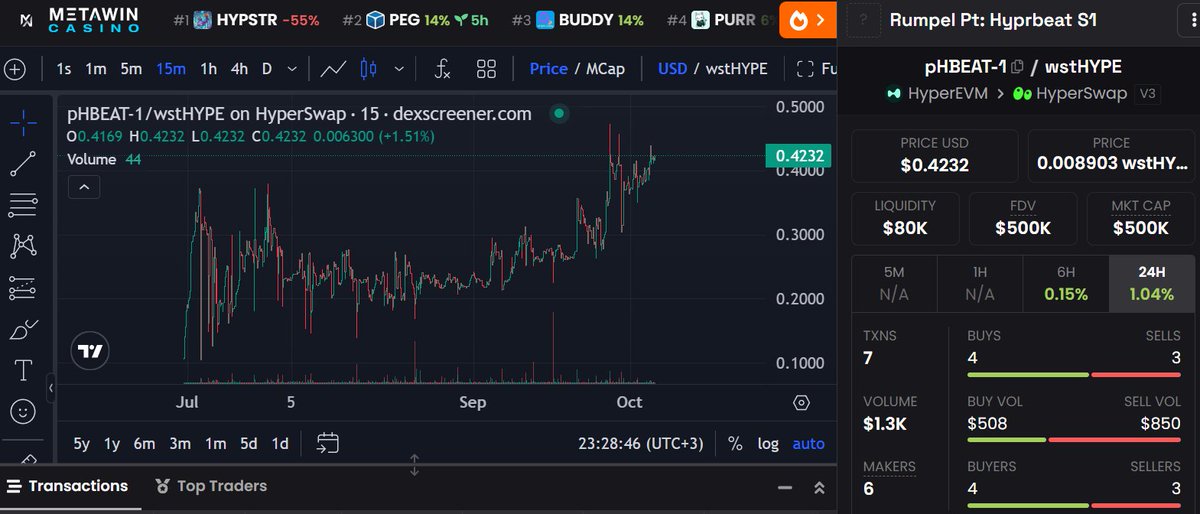Select the trend line drawing tool

(x=23, y=164)
